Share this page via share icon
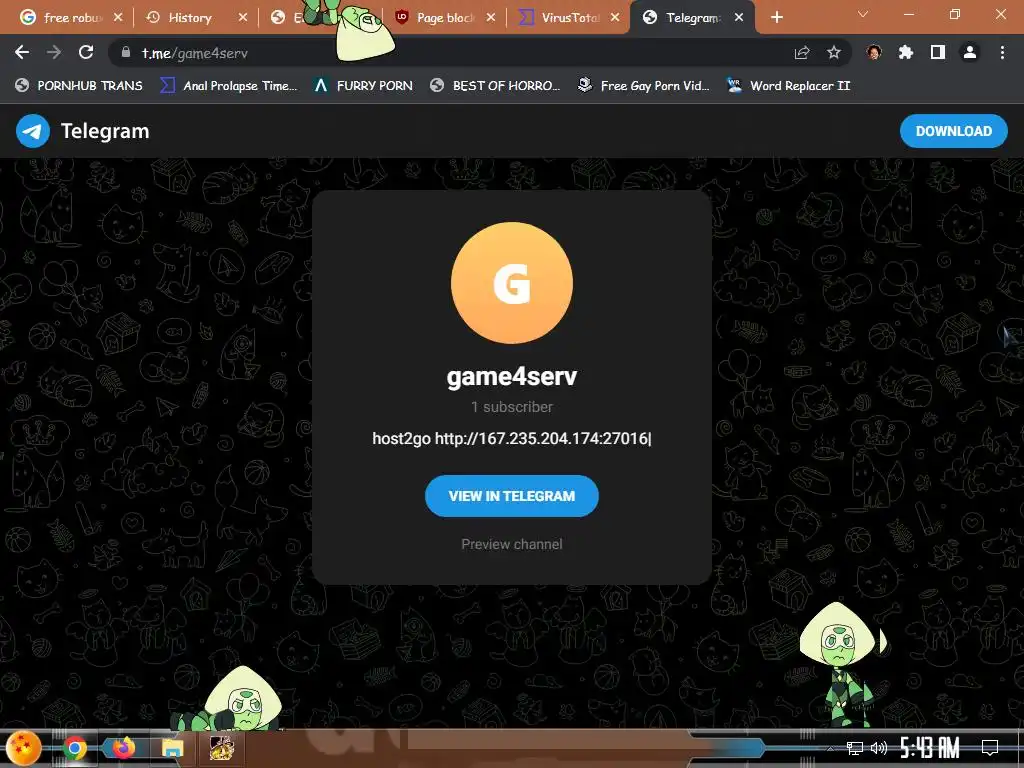 coord(802,52)
